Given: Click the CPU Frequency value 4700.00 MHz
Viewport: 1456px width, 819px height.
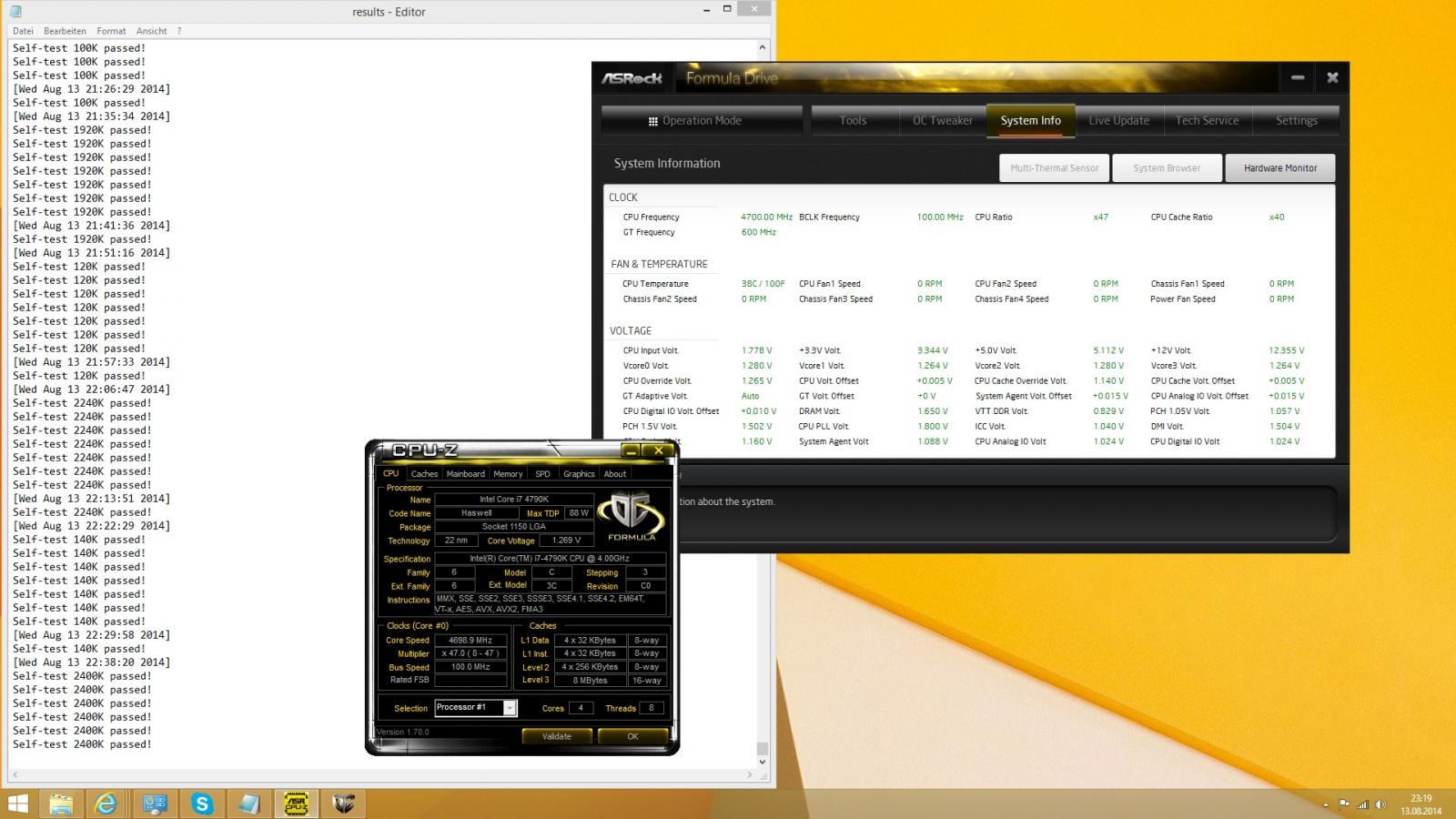Looking at the screenshot, I should (x=766, y=217).
